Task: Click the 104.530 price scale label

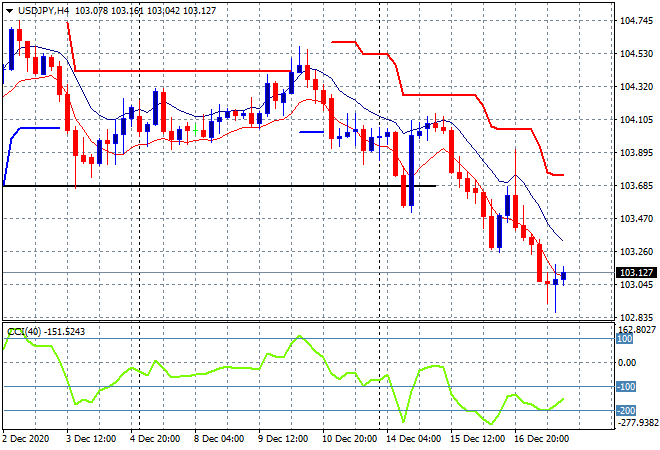Action: click(x=636, y=54)
